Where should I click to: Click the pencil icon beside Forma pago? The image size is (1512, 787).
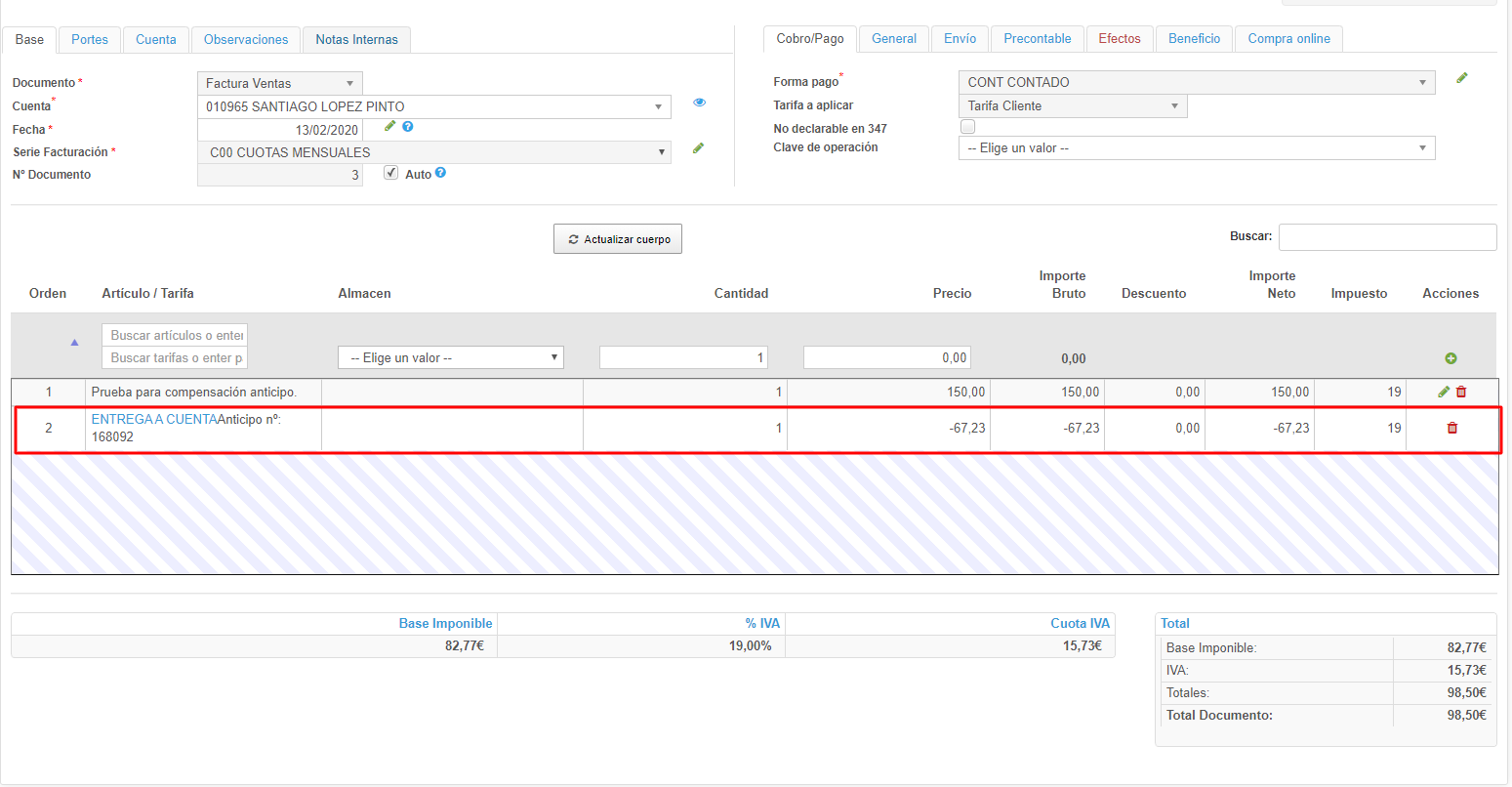[x=1461, y=78]
